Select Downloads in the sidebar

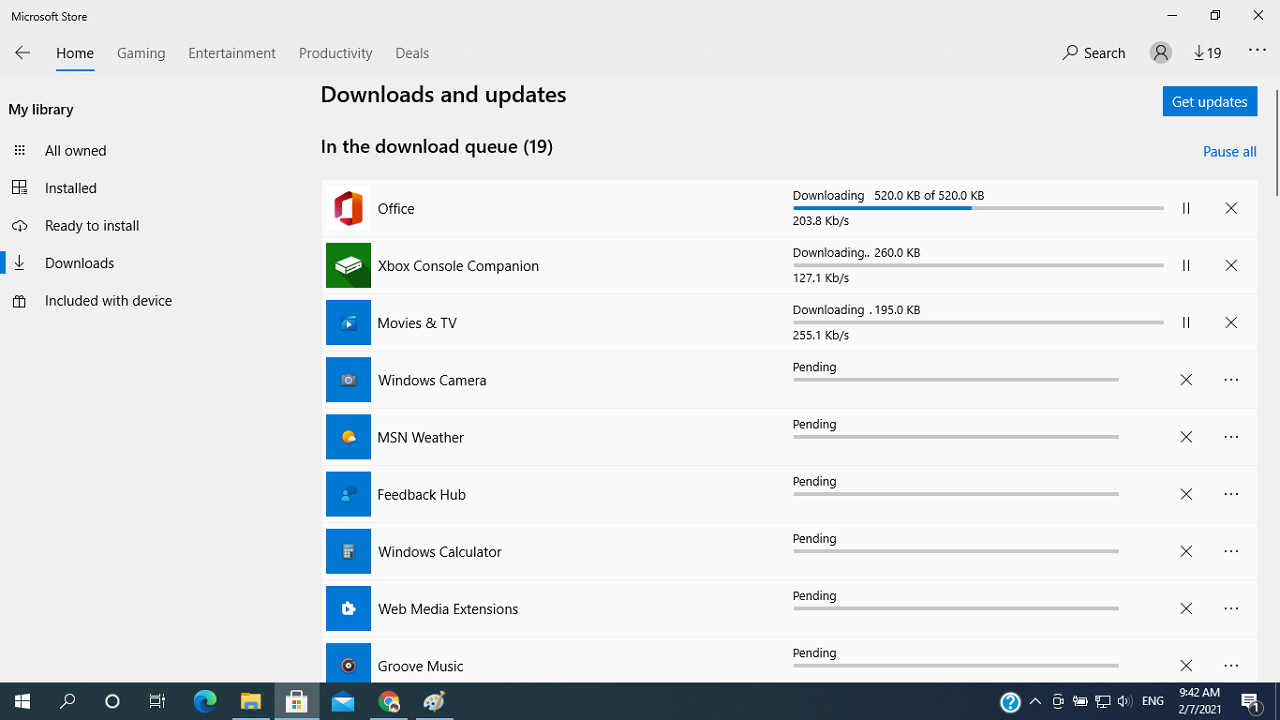pyautogui.click(x=79, y=263)
